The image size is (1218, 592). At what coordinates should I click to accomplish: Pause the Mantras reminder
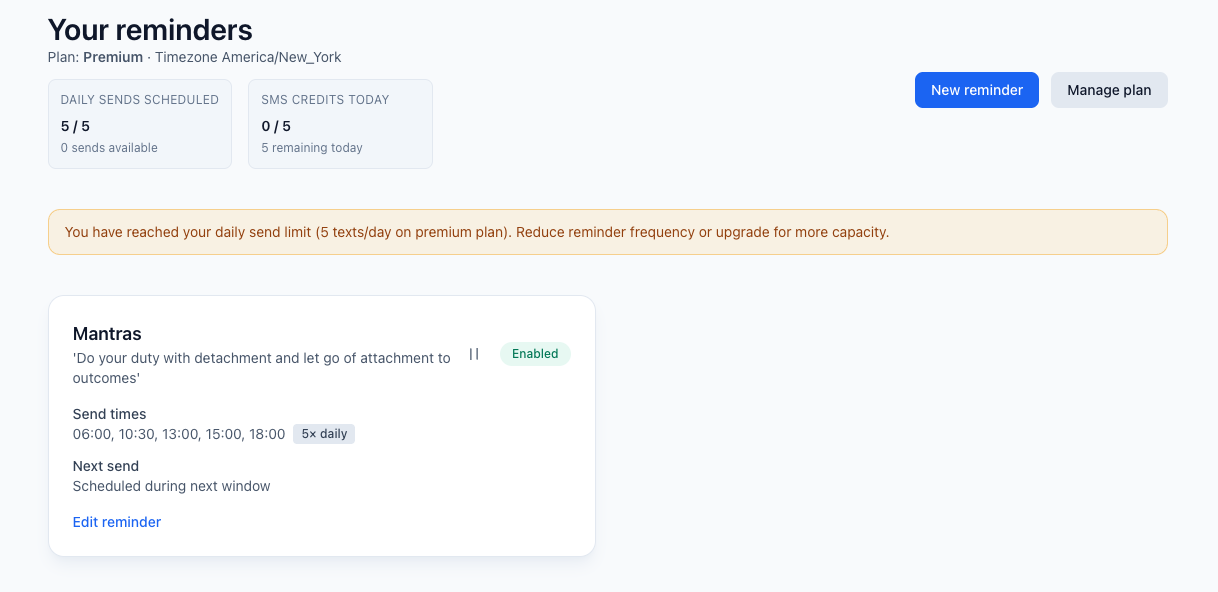point(474,354)
